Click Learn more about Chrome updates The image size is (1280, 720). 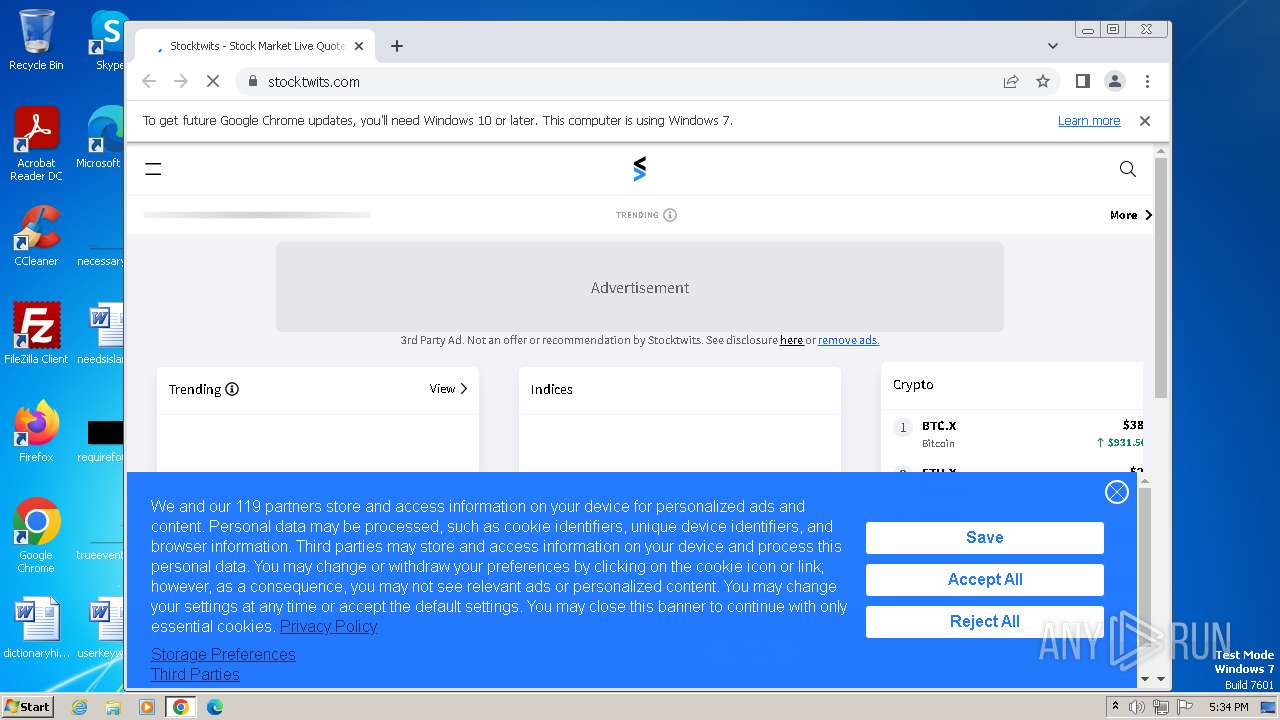click(x=1089, y=121)
